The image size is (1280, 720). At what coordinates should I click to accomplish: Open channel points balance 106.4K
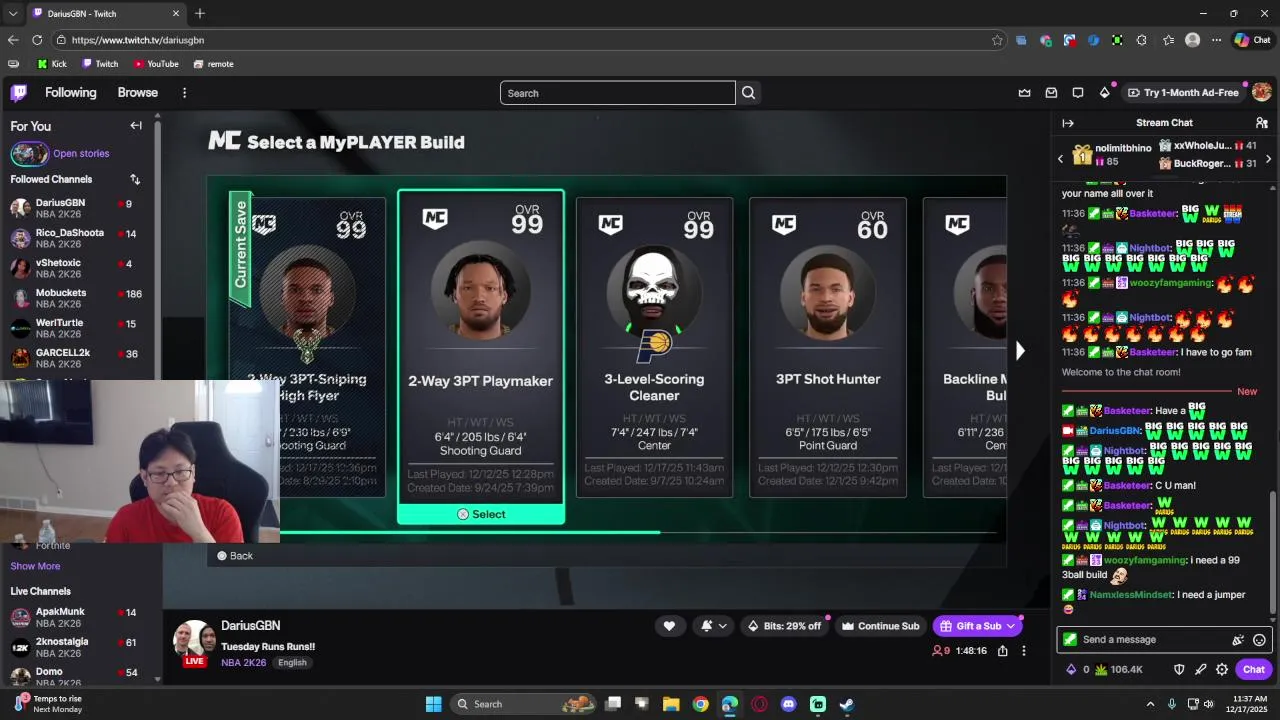pyautogui.click(x=1120, y=670)
